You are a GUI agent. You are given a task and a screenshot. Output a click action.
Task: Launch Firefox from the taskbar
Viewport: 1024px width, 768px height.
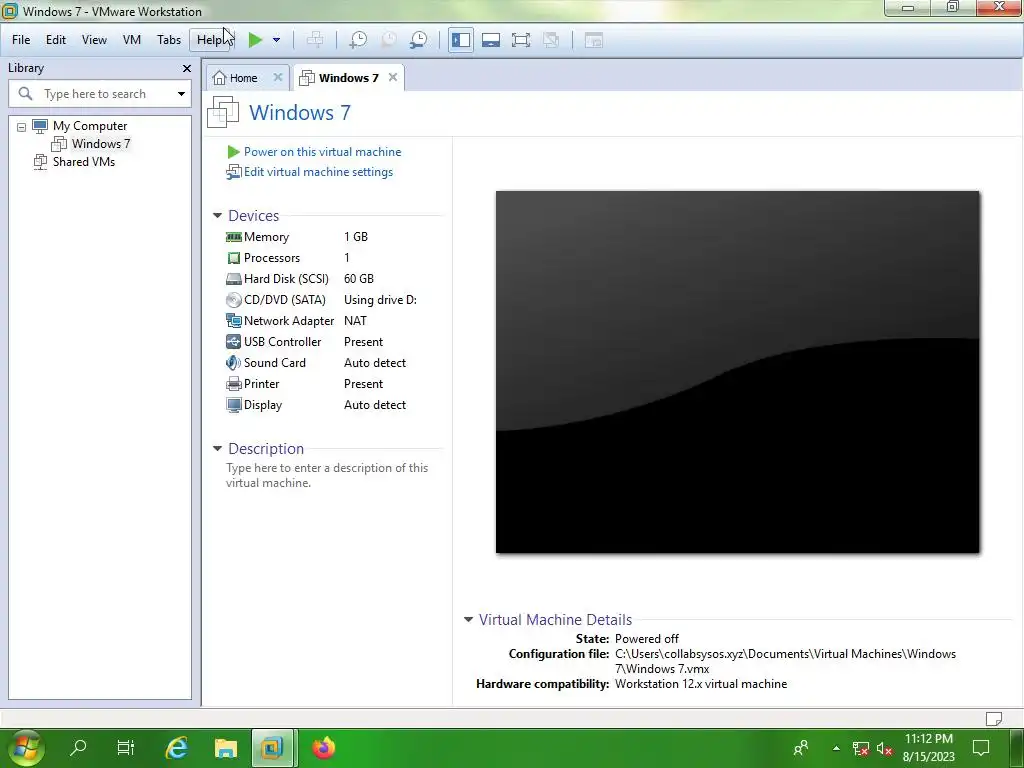[x=323, y=748]
